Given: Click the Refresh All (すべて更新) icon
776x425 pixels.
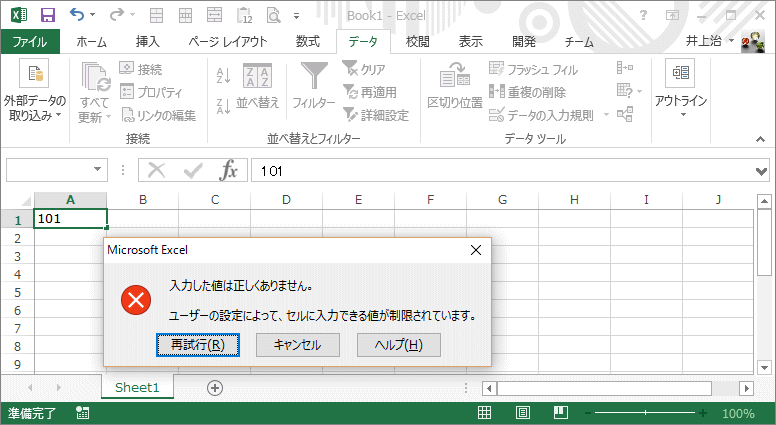Looking at the screenshot, I should (x=95, y=93).
